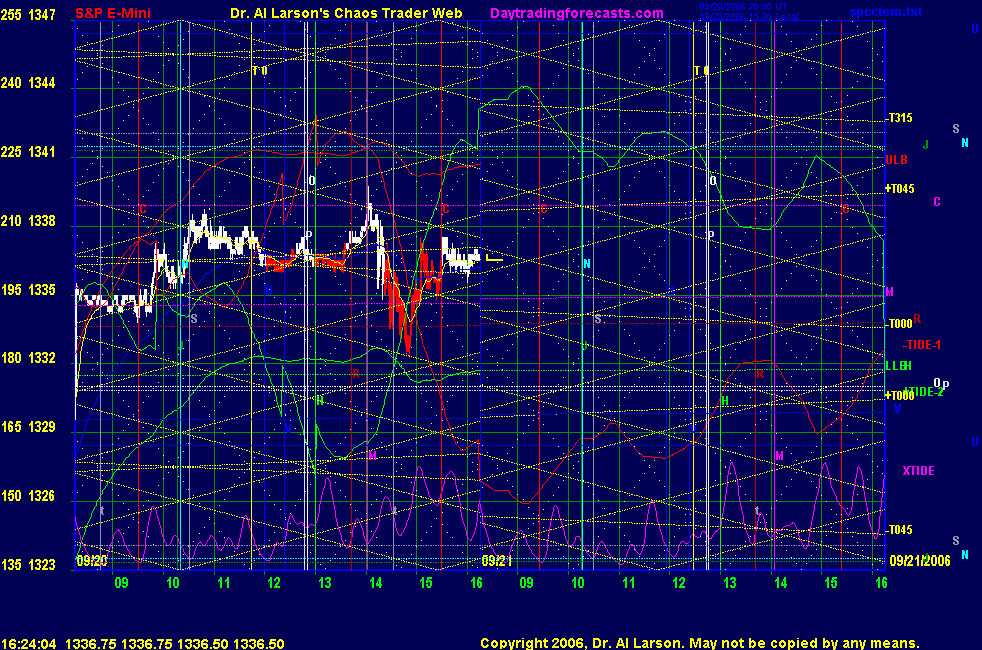
Task: Click the S&P E-Mini chart title
Action: pyautogui.click(x=113, y=13)
